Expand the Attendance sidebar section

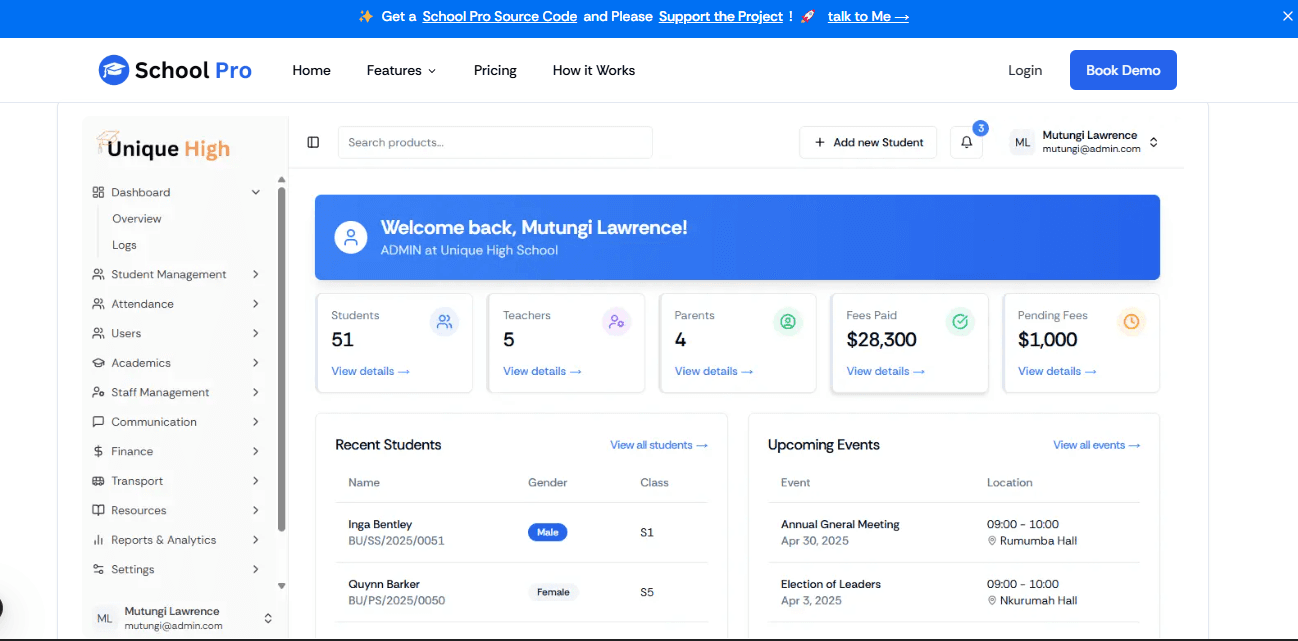point(256,303)
